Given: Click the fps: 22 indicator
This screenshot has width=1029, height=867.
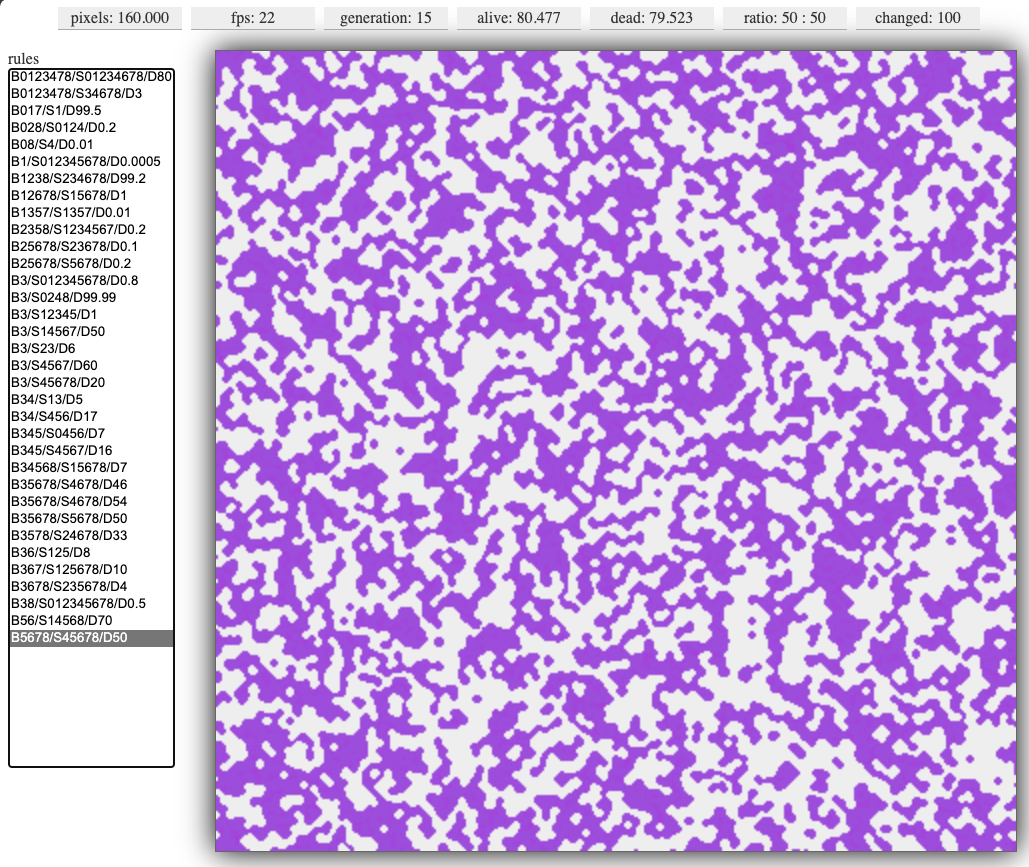Looking at the screenshot, I should 253,18.
